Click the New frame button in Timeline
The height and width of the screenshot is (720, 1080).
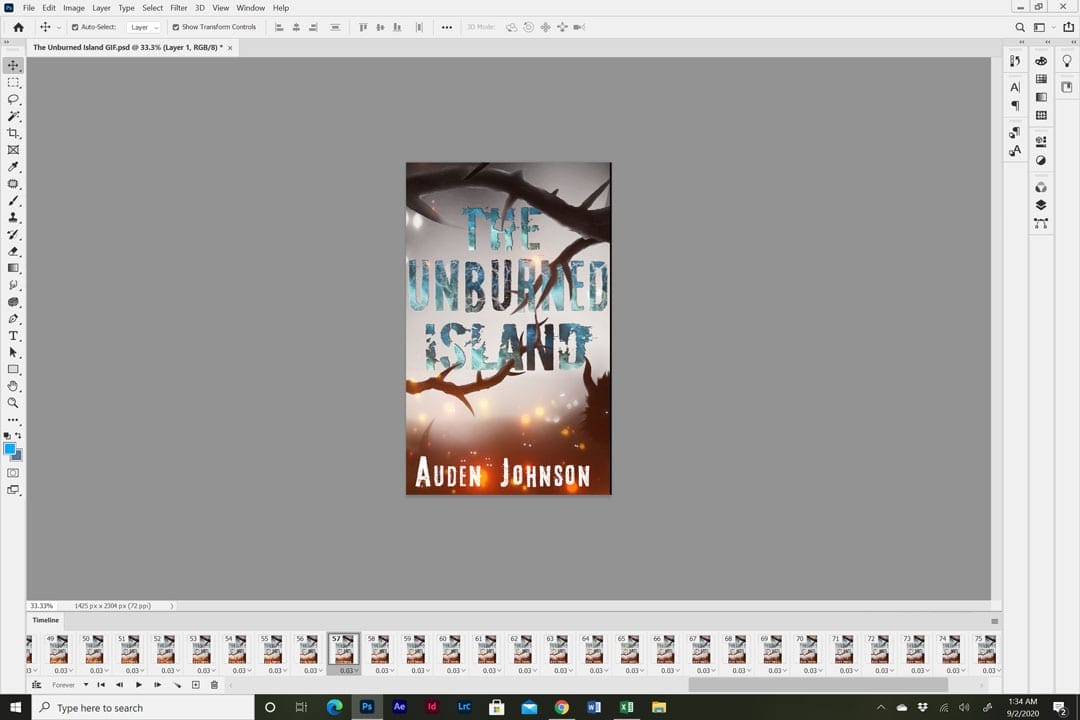tap(196, 684)
